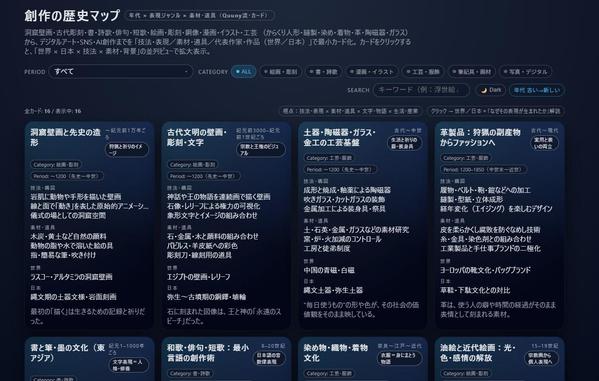Click 縫製・型紙・立体成形 line

[x=471, y=199]
